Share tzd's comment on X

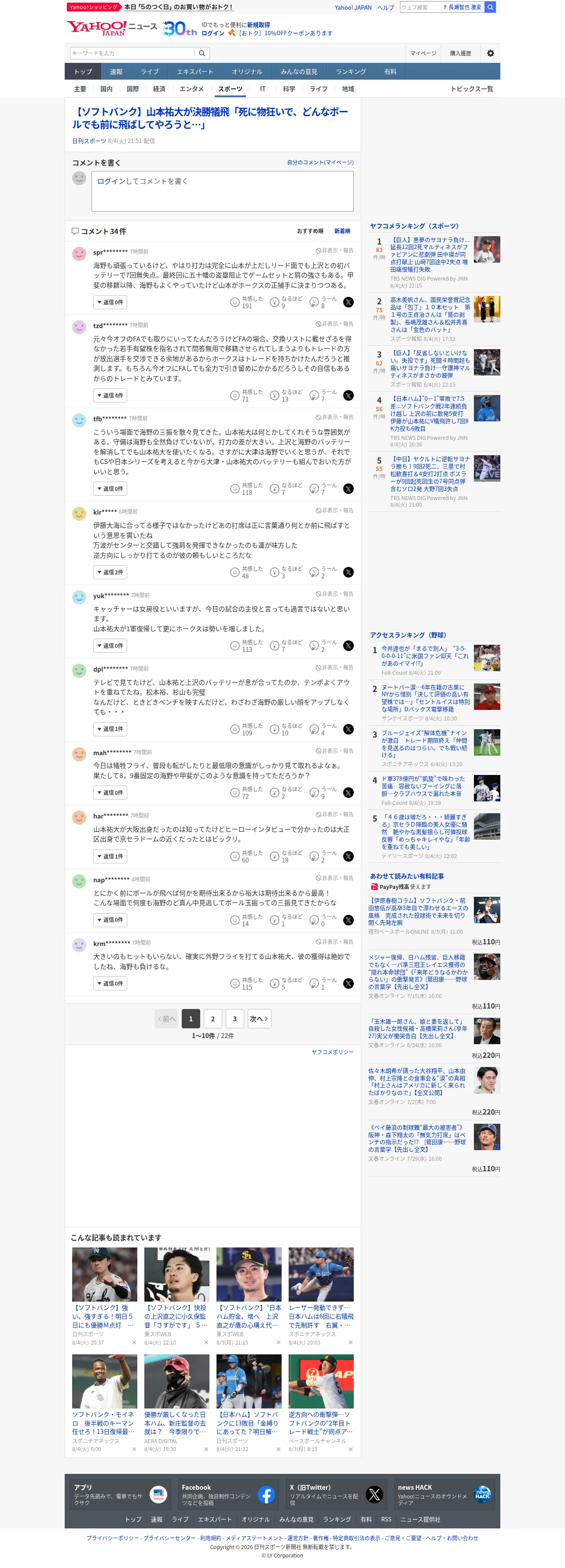coord(348,396)
